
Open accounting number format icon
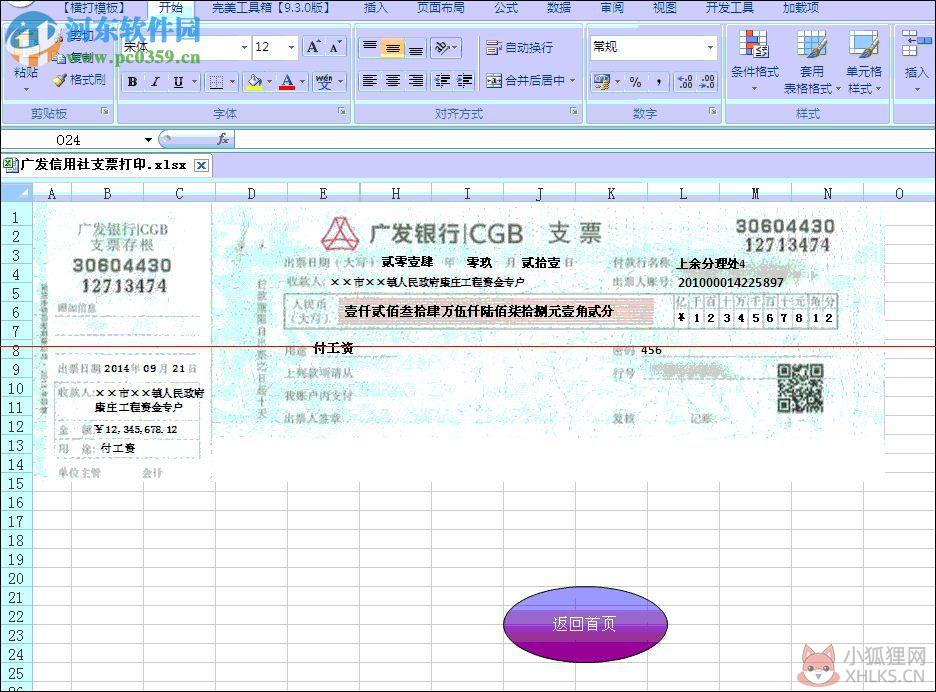click(x=602, y=82)
